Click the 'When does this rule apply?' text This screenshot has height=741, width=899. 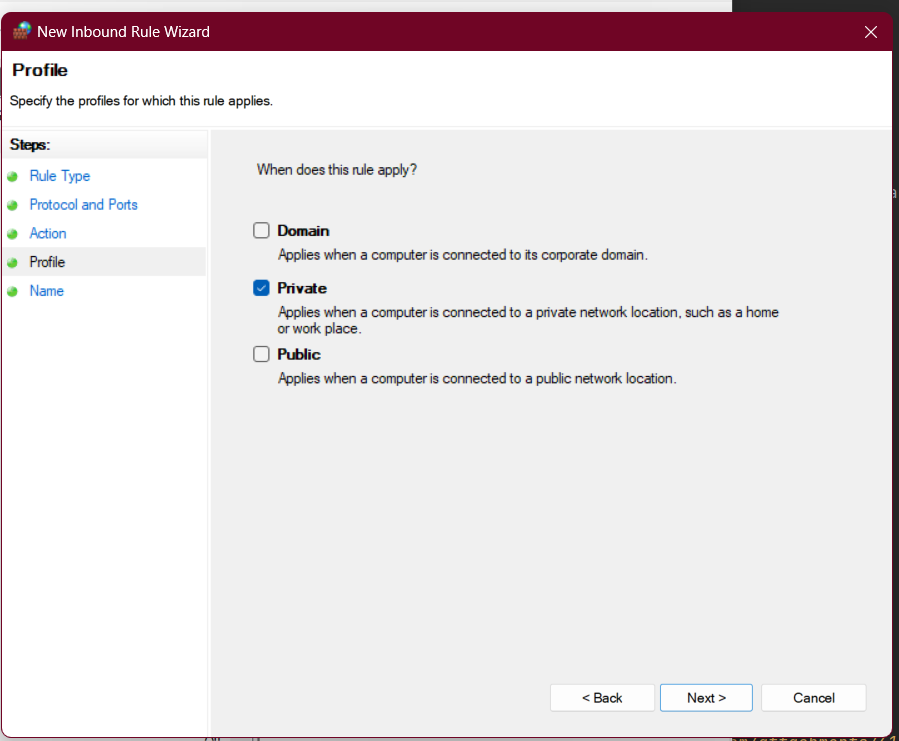click(x=337, y=170)
